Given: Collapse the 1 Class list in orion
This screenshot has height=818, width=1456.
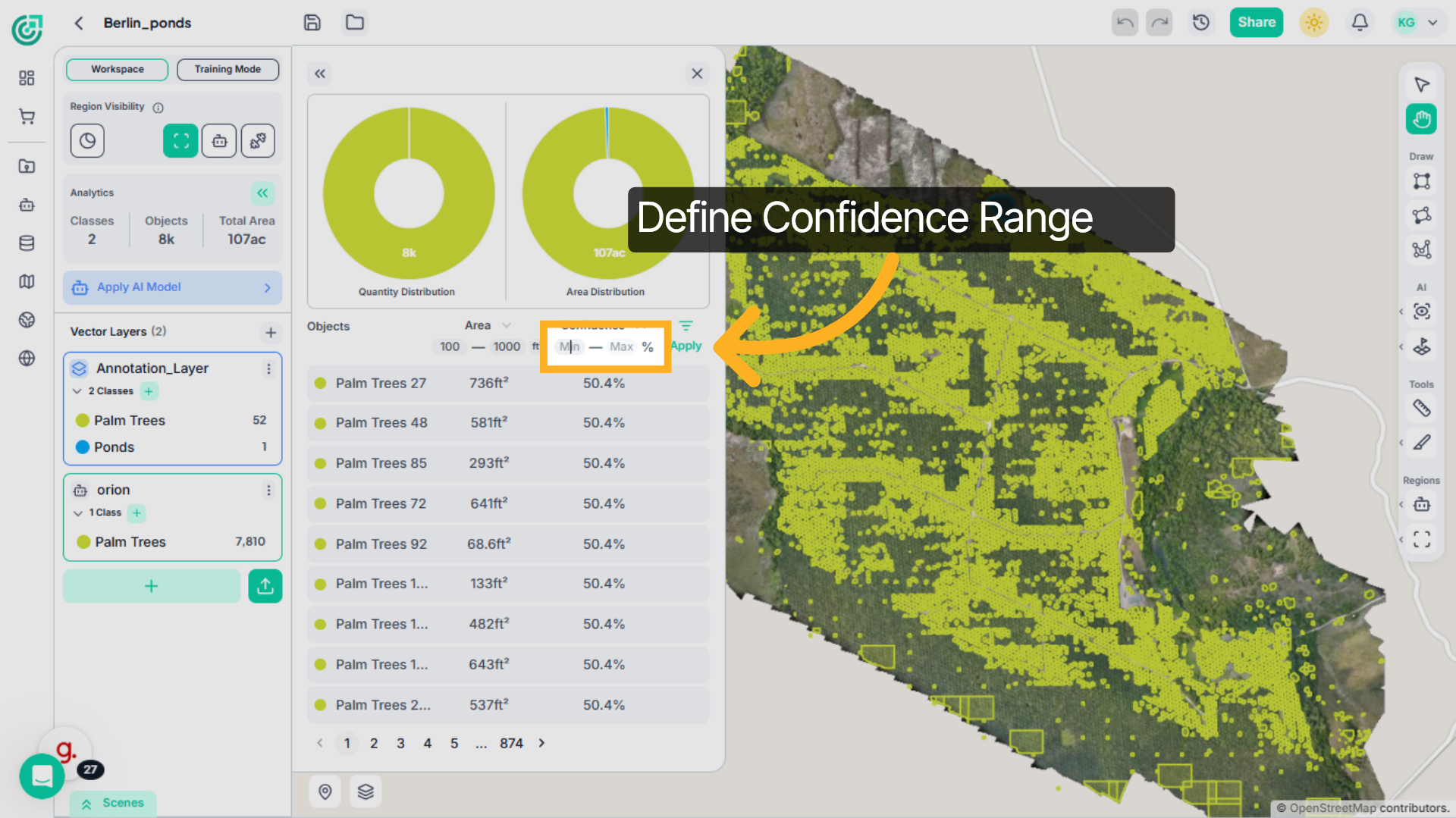Looking at the screenshot, I should 77,513.
